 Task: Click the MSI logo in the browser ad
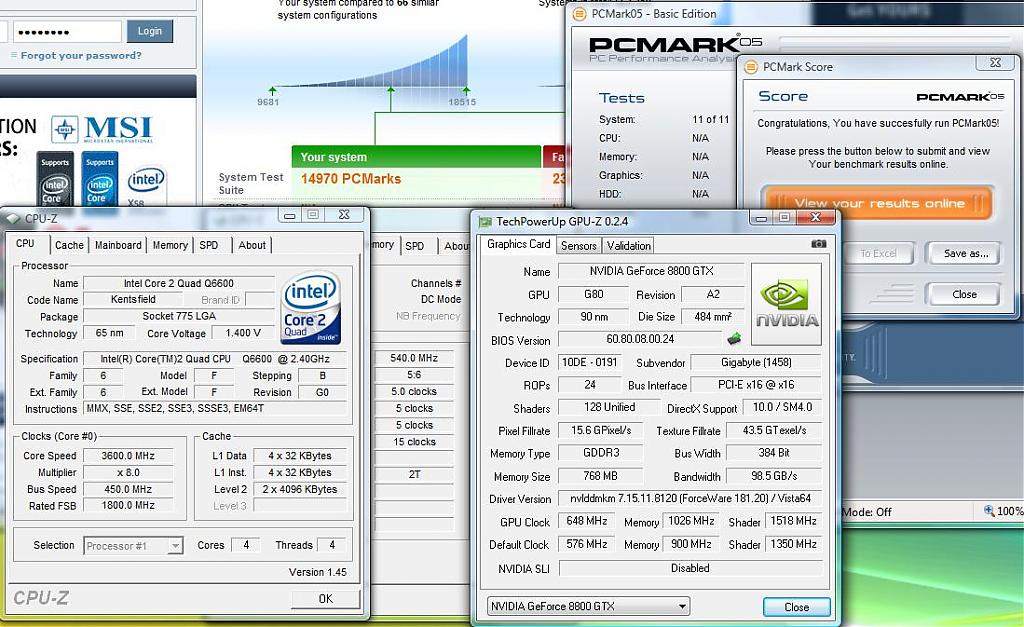pyautogui.click(x=103, y=129)
